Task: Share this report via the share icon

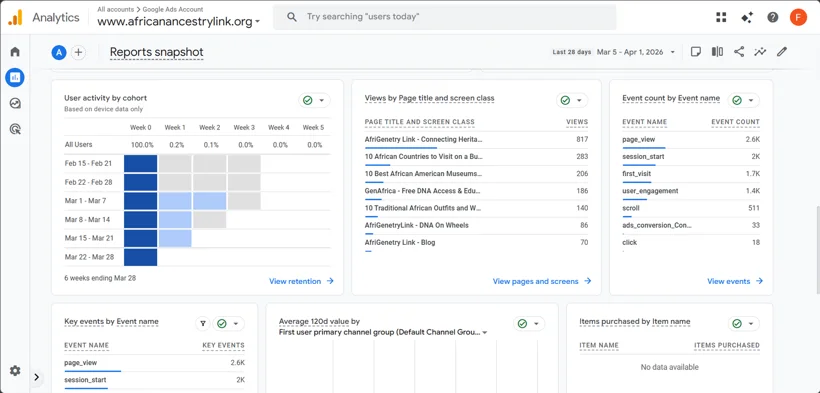Action: pyautogui.click(x=738, y=52)
